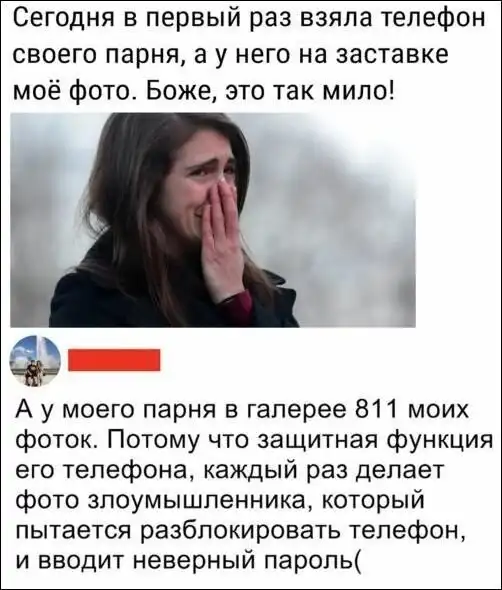The width and height of the screenshot is (502, 590).
Task: Select the line "своего парня, а у него на заставке"
Action: coord(231,55)
